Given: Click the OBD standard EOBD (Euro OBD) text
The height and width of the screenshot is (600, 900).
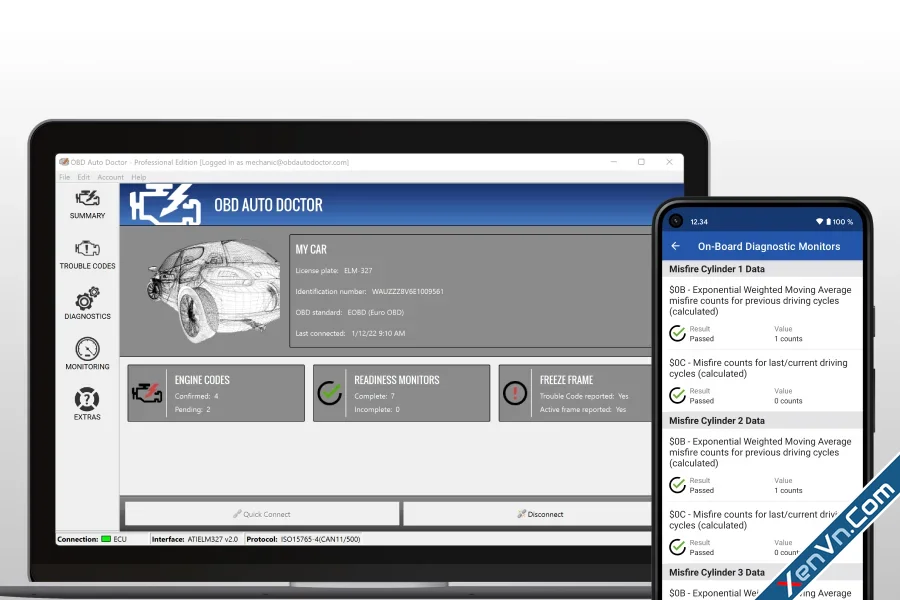Looking at the screenshot, I should coord(350,312).
